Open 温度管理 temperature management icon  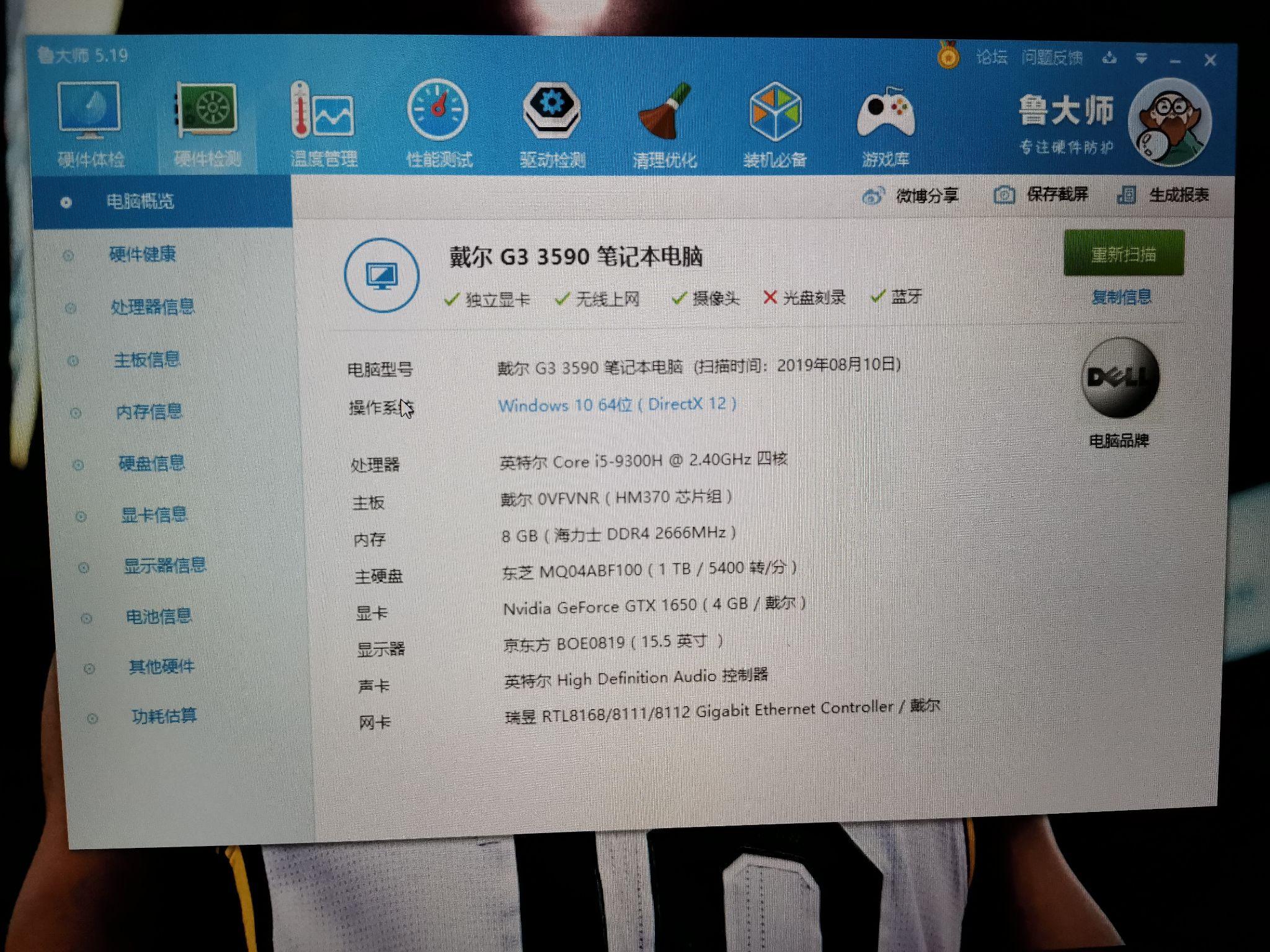323,125
